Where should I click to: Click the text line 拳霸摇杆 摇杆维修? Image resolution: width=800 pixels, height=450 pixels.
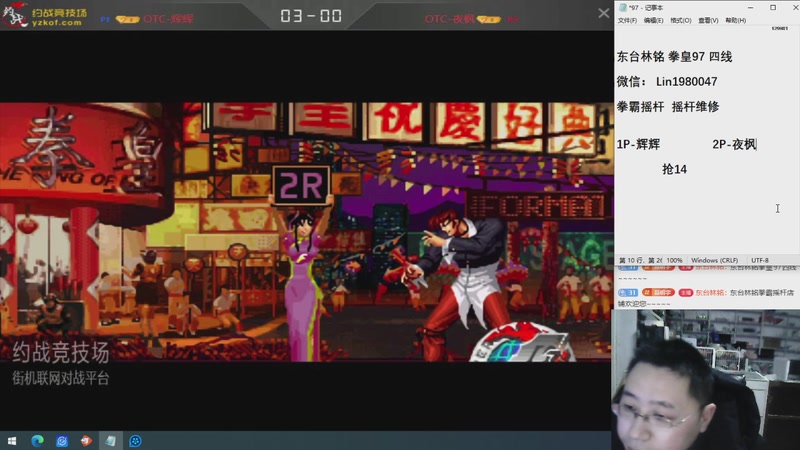(668, 107)
